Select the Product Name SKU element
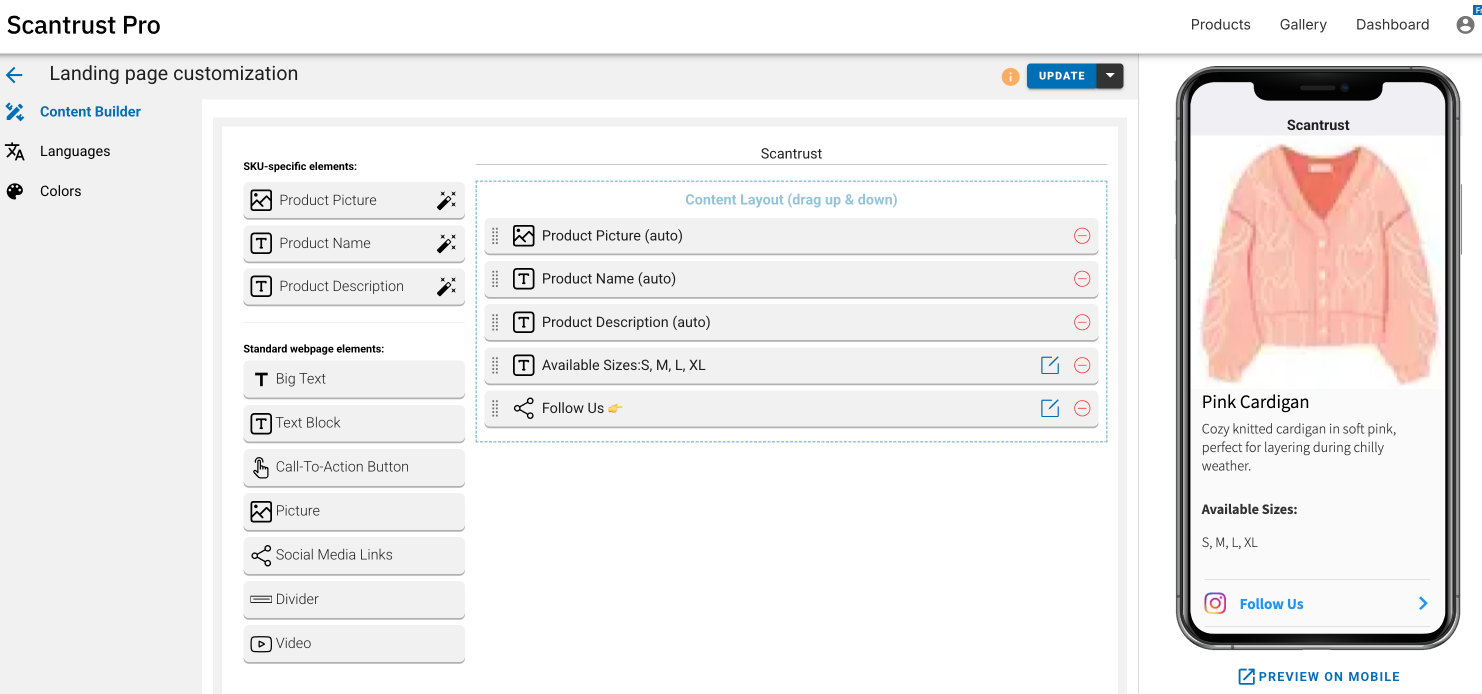This screenshot has width=1482, height=694. (x=354, y=243)
